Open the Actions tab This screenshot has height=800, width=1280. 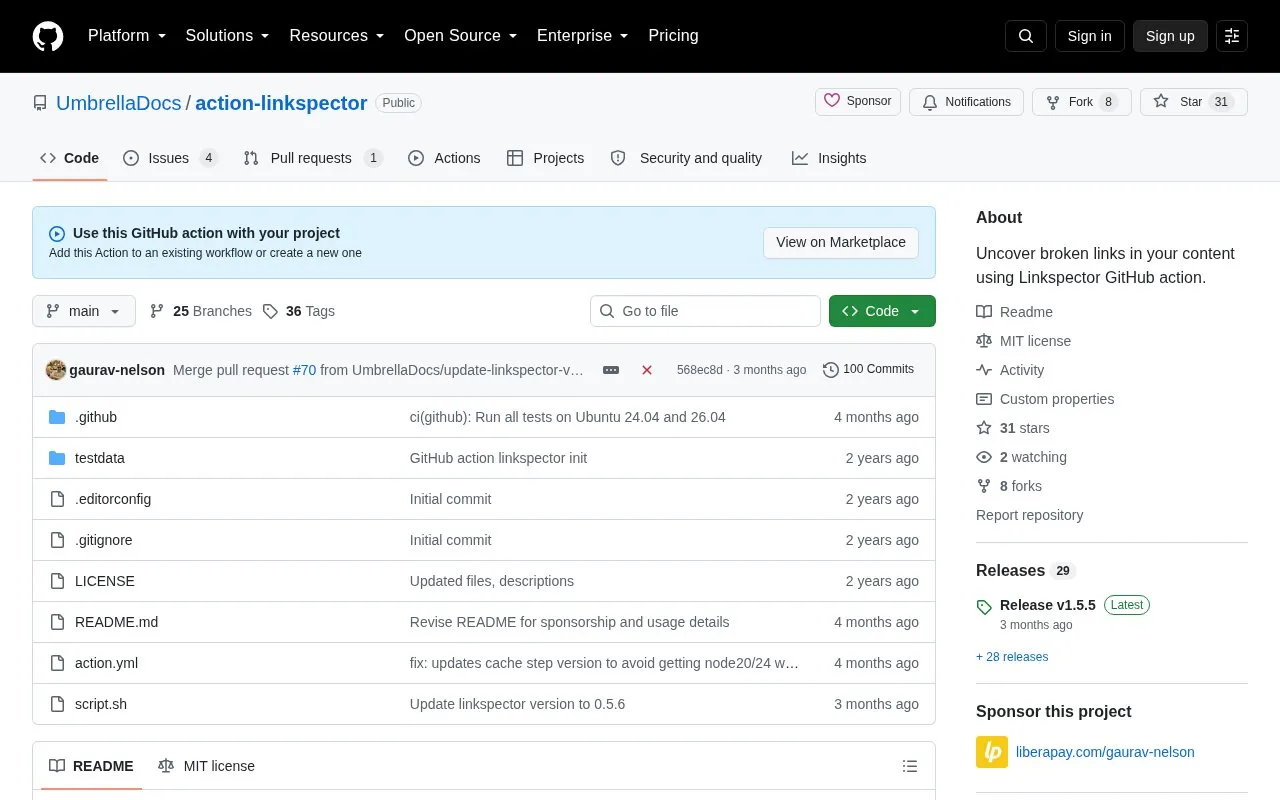[x=444, y=158]
